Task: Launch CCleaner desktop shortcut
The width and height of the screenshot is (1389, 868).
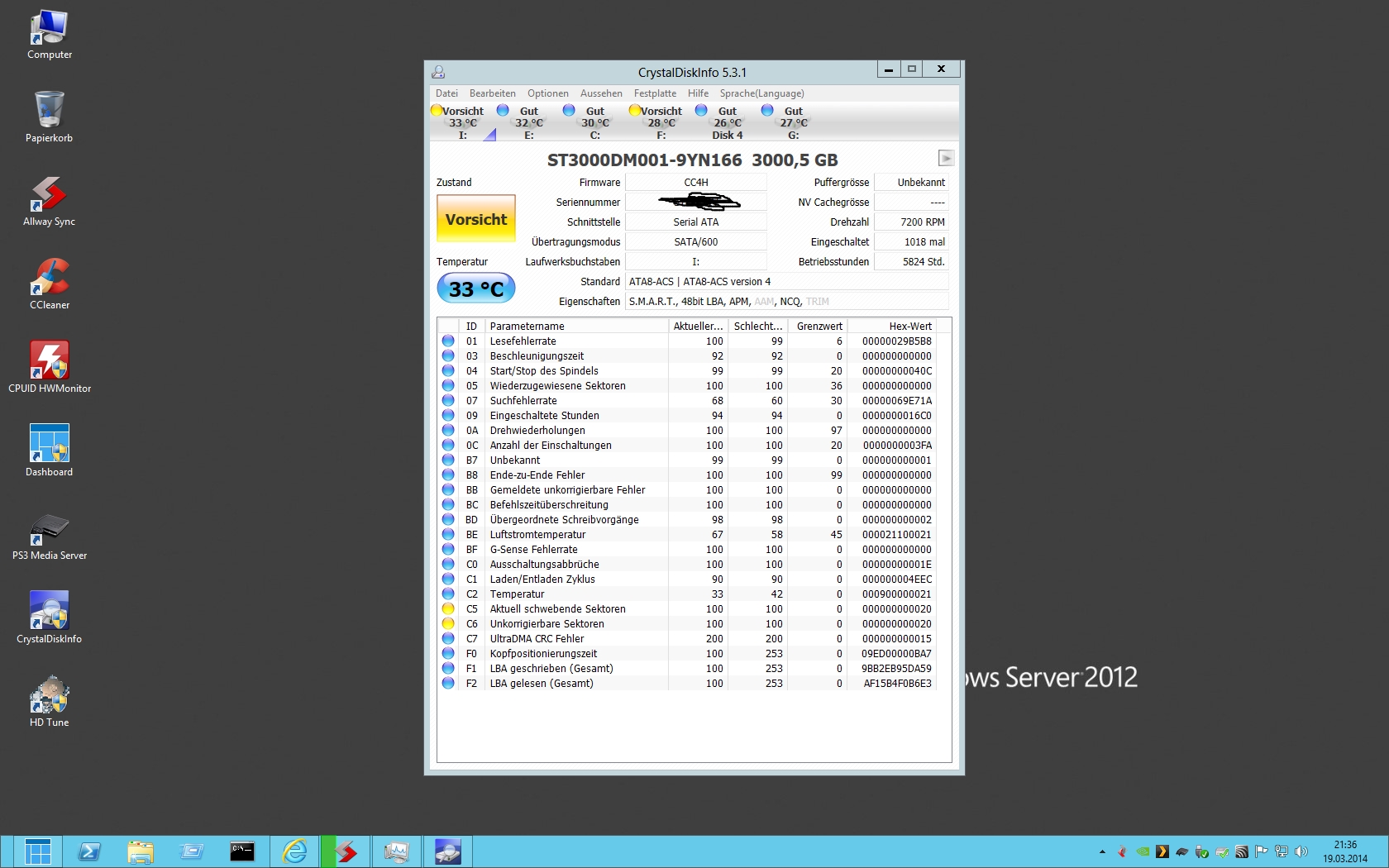Action: (49, 284)
